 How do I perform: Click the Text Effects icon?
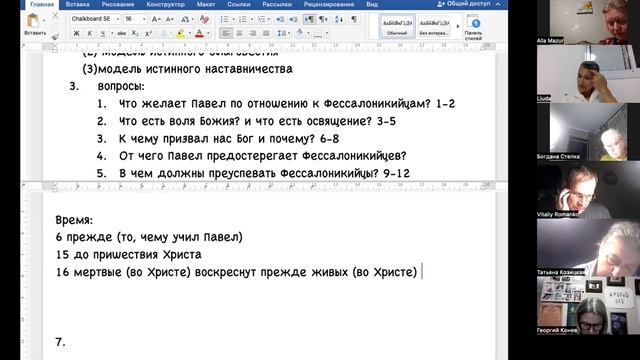[x=164, y=33]
